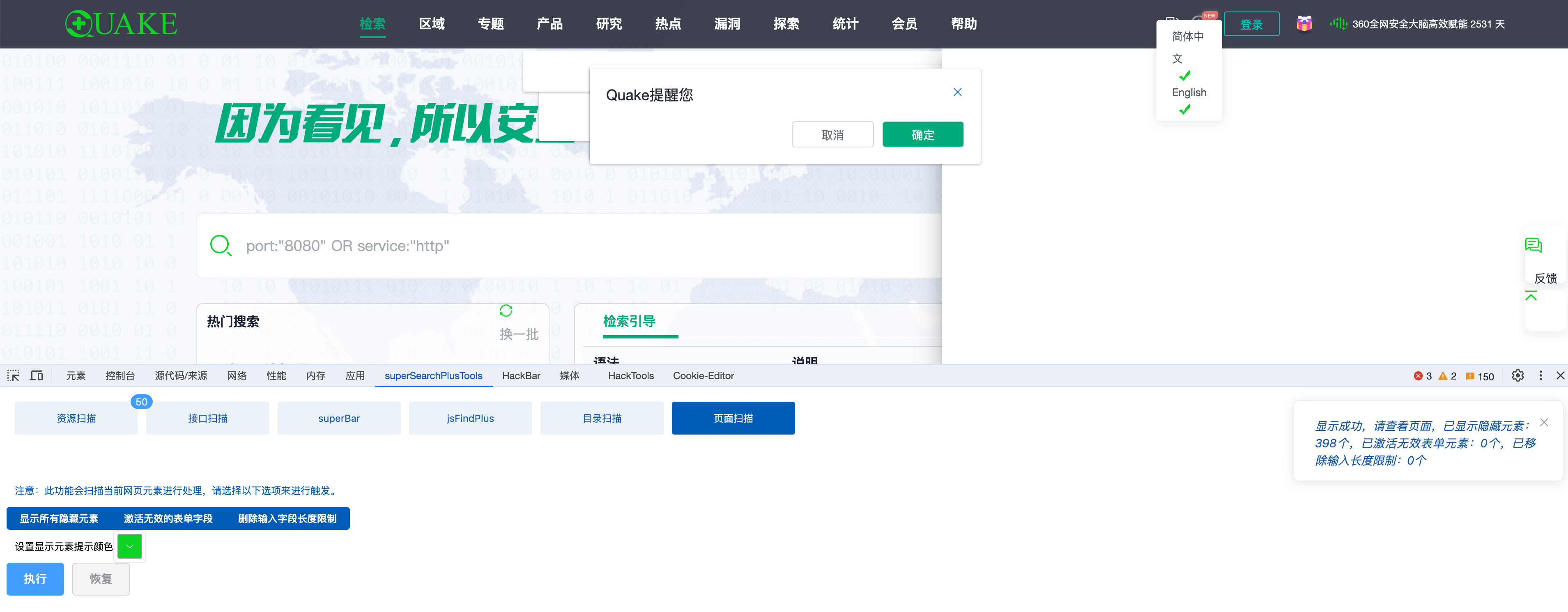This screenshot has height=612, width=1568.
Task: Click the red error count indicator
Action: coord(1422,376)
